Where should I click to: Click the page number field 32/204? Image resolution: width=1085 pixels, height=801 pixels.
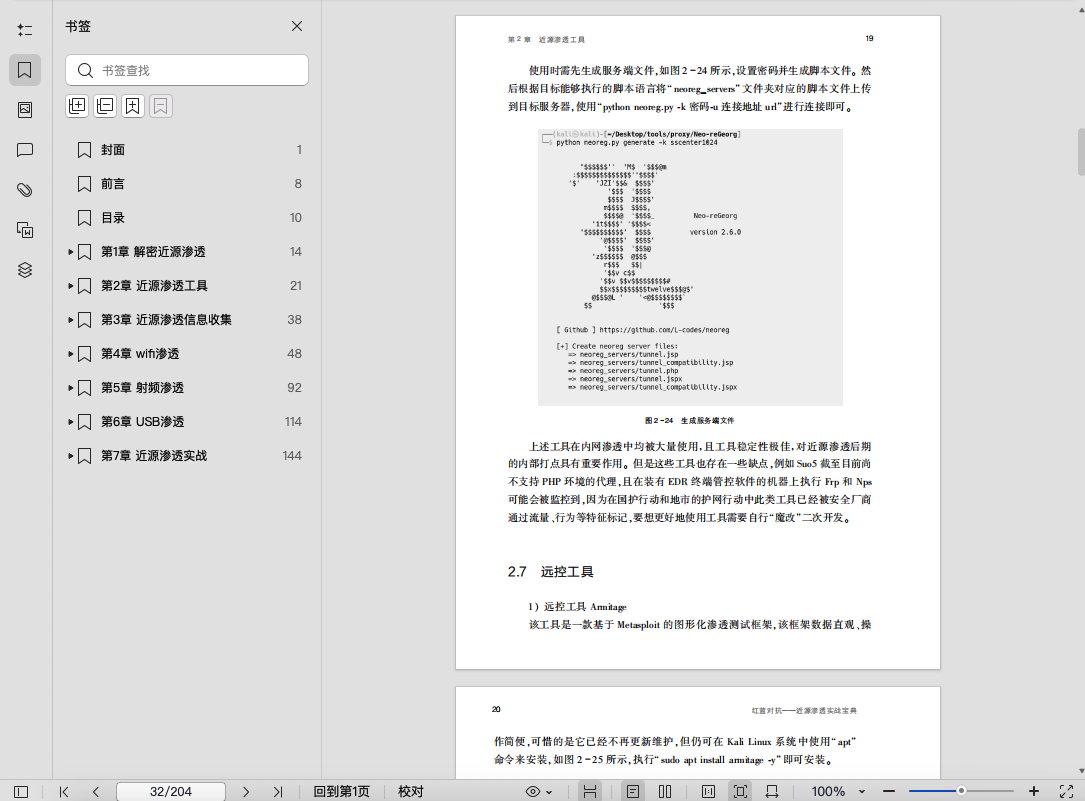pyautogui.click(x=171, y=791)
